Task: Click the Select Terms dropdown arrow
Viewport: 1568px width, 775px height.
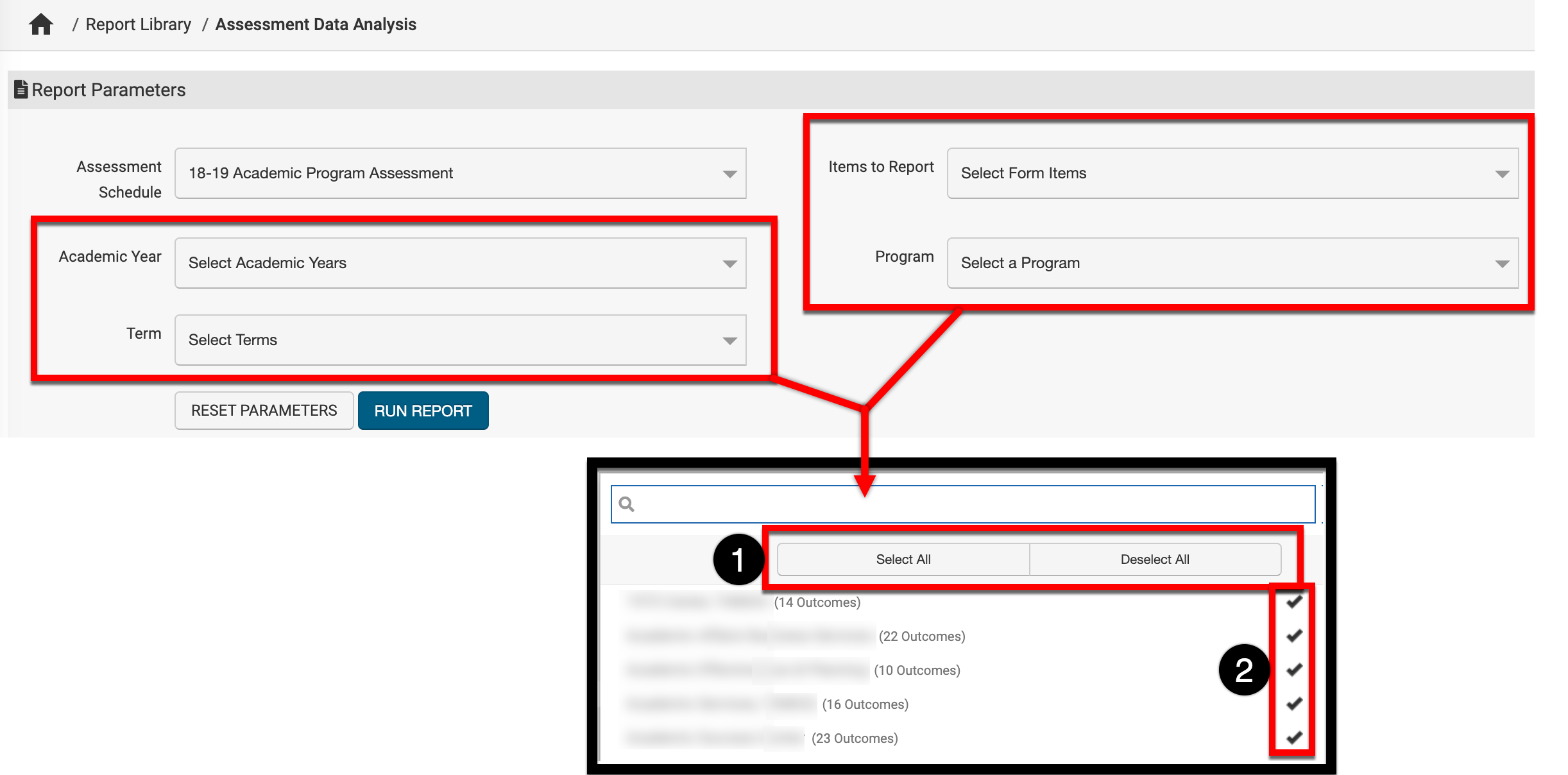Action: (729, 341)
